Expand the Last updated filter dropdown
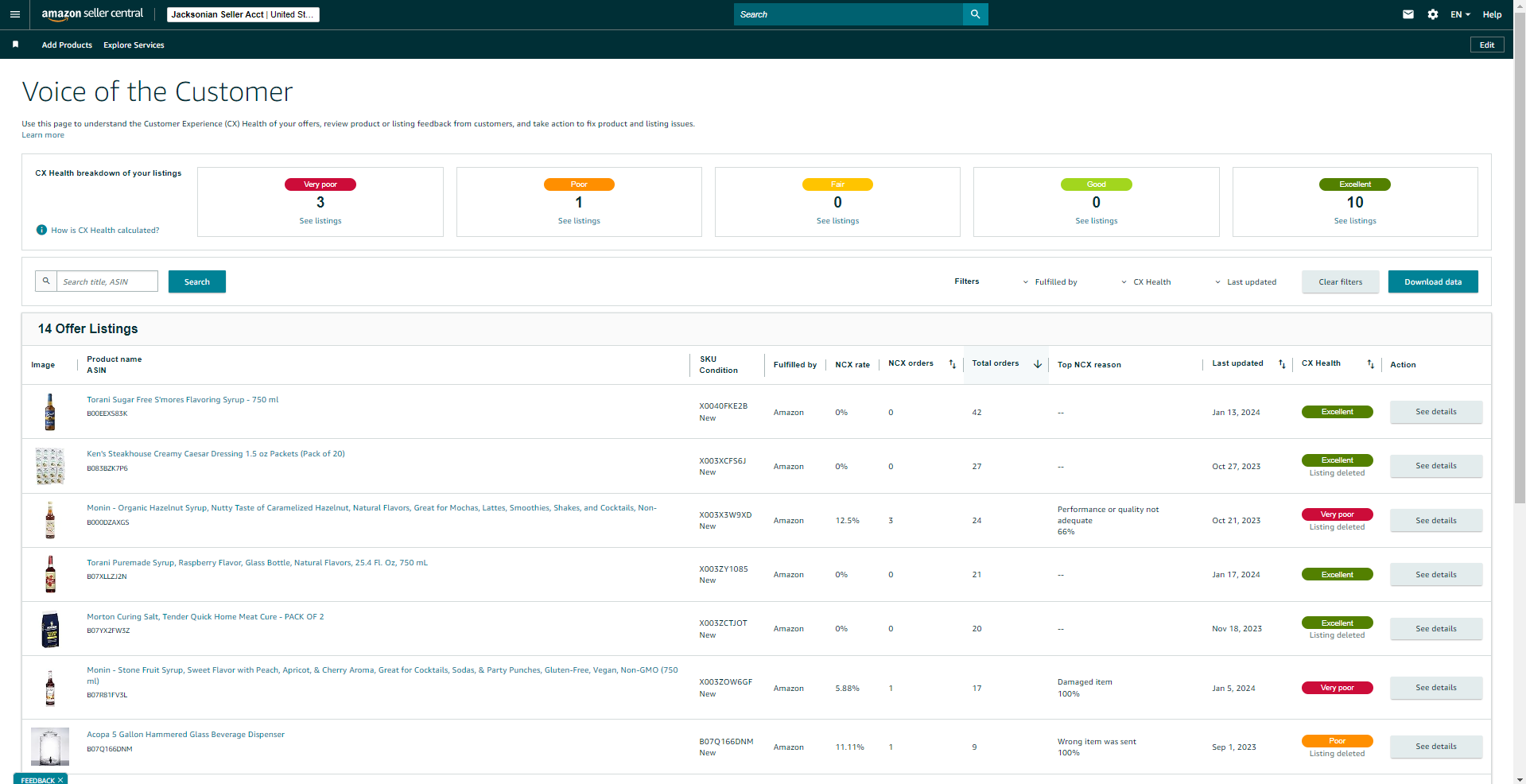This screenshot has width=1526, height=784. click(x=1245, y=282)
